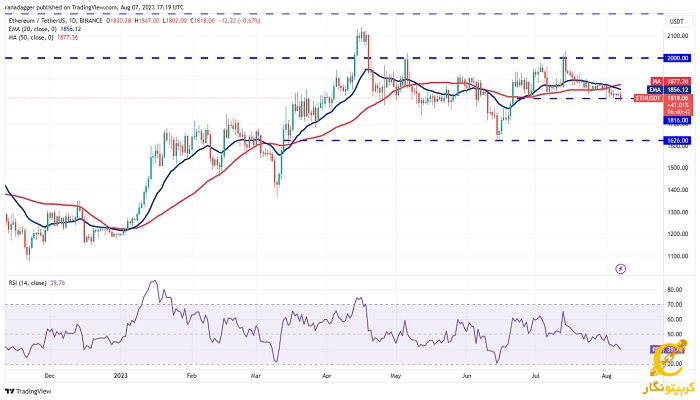Click the RSI (14, close) indicator title
The height and width of the screenshot is (400, 700).
pos(37,283)
